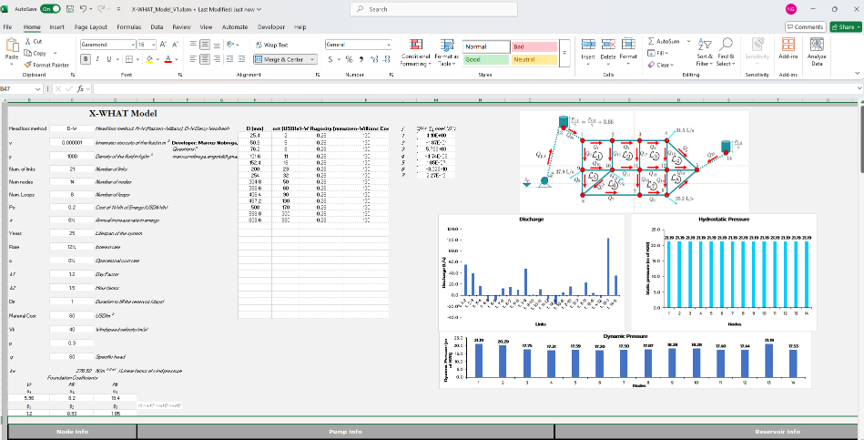
Task: Open Find & Select
Action: [726, 52]
